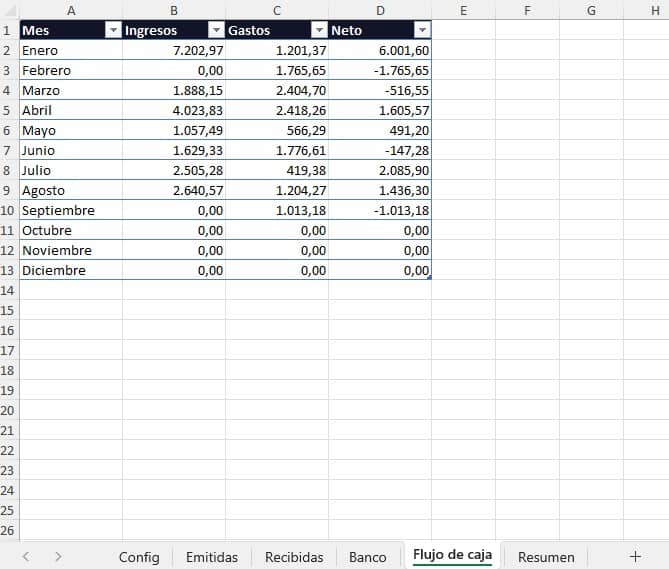The width and height of the screenshot is (669, 569).
Task: Click Abril's Ingresos cell 4.023,83
Action: coord(174,110)
